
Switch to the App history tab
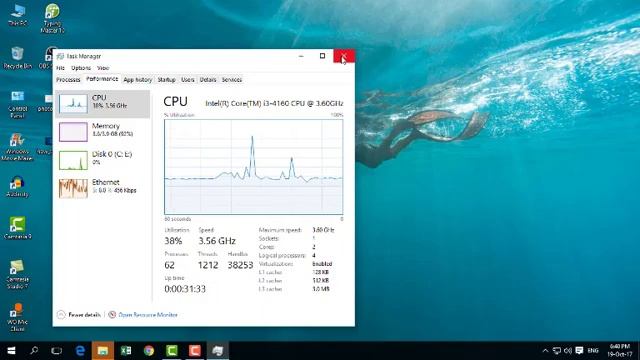[x=138, y=80]
